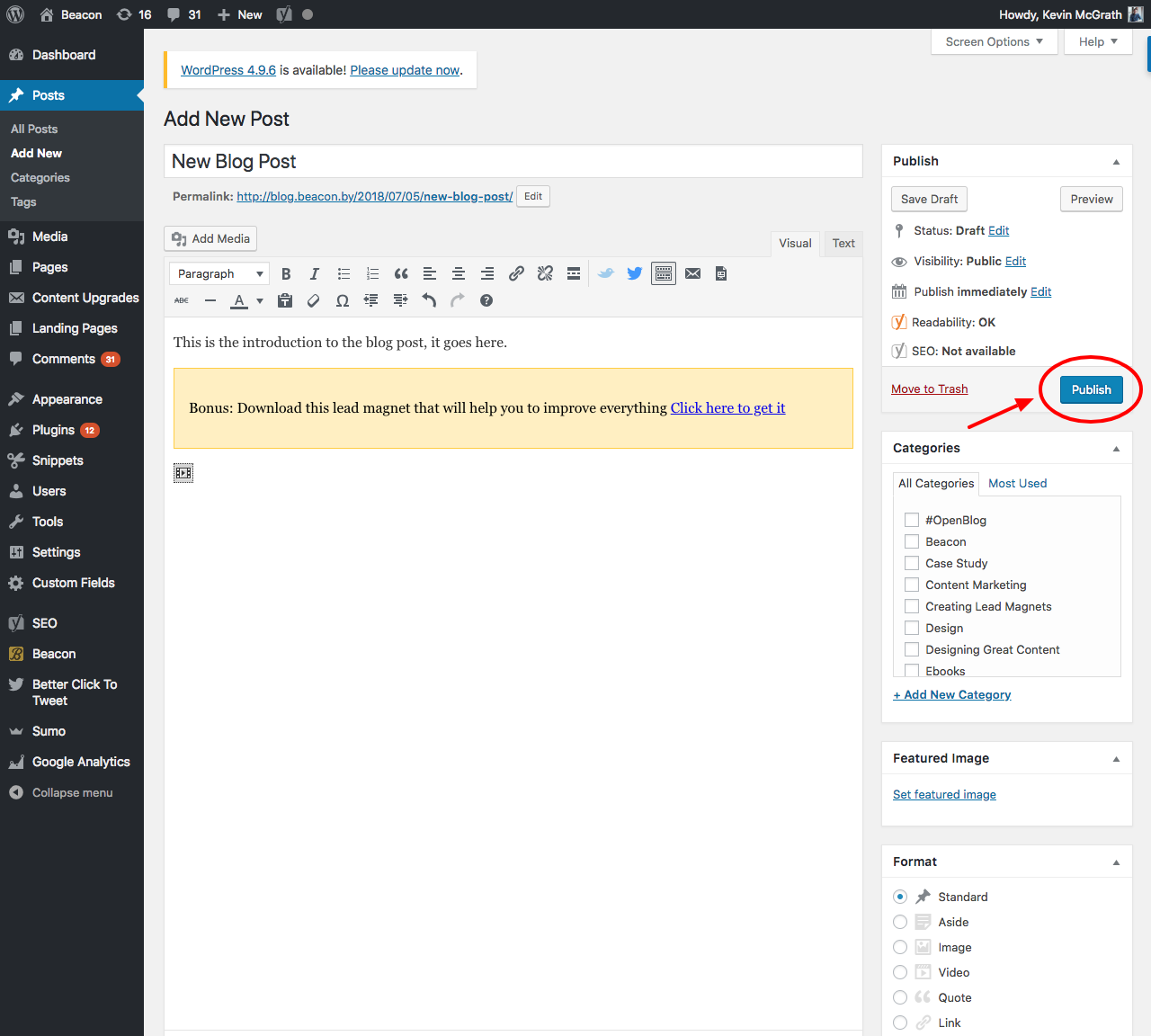Click Move to Trash link
Screen dimensions: 1151x1036
tap(929, 388)
